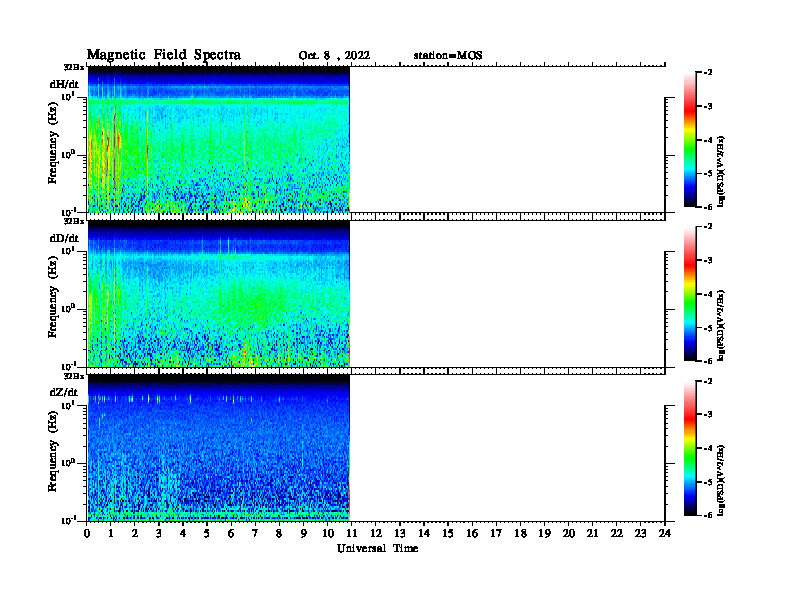Click the -2 tick of dH/dt color scale

pyautogui.click(x=708, y=73)
